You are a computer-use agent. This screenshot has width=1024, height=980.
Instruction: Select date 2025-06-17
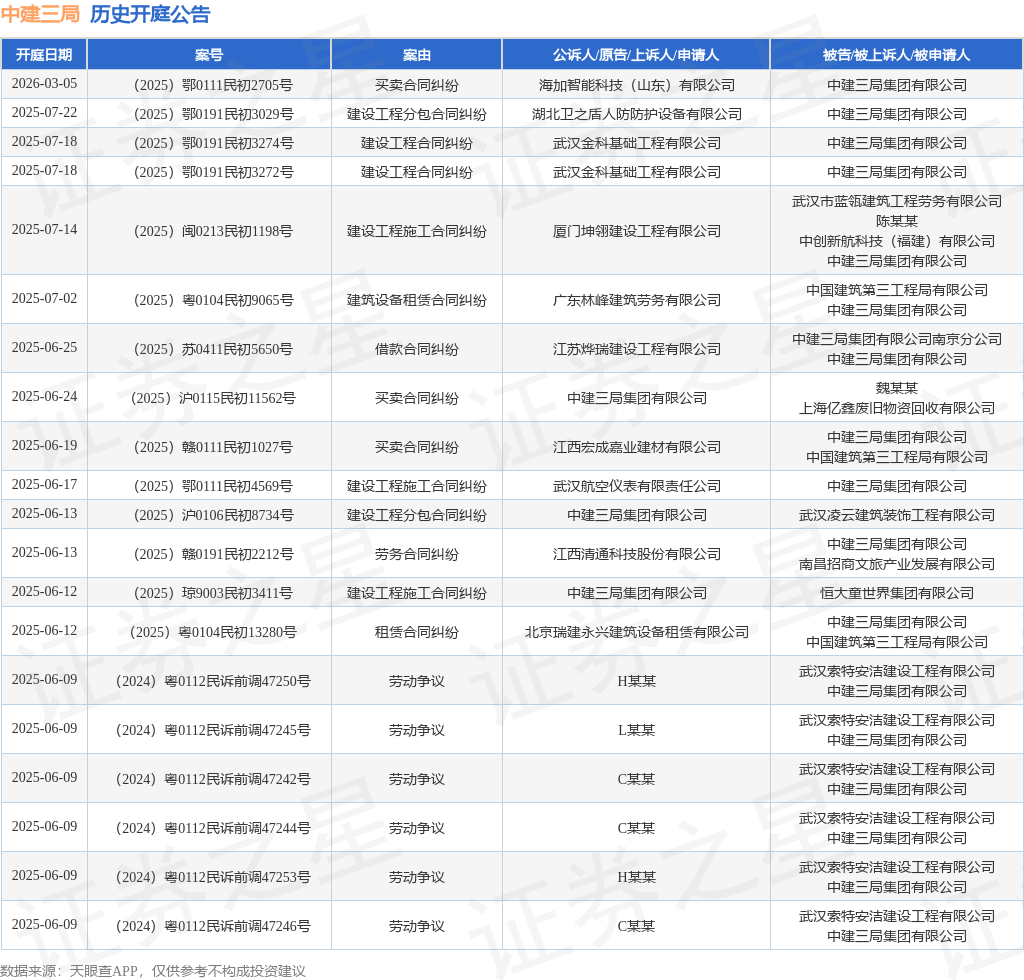pos(44,484)
